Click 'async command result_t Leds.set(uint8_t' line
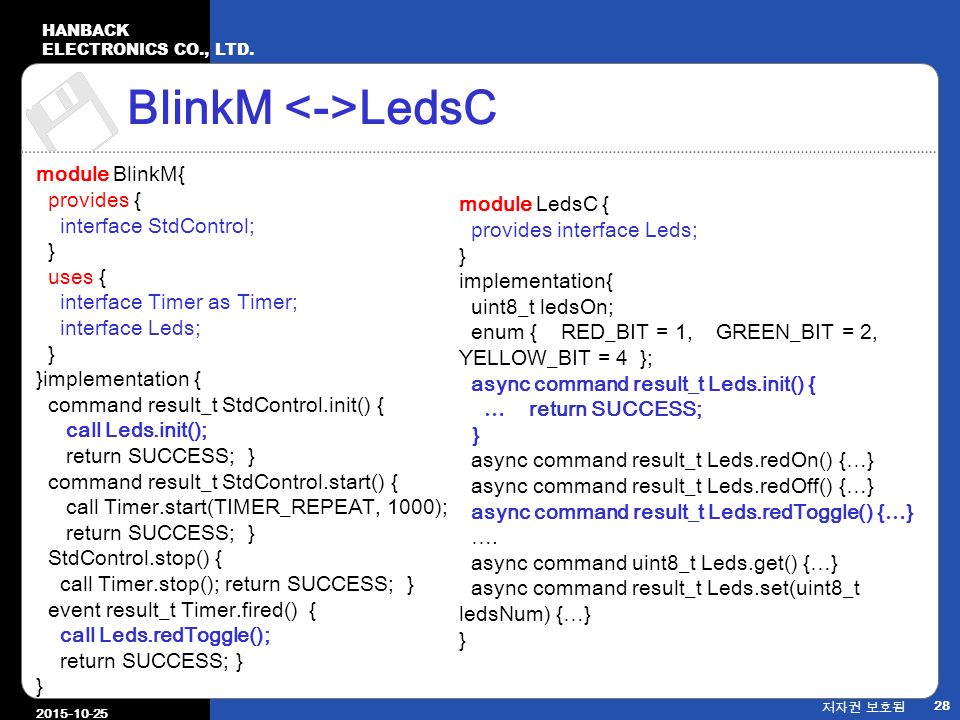This screenshot has height=720, width=960. (666, 588)
